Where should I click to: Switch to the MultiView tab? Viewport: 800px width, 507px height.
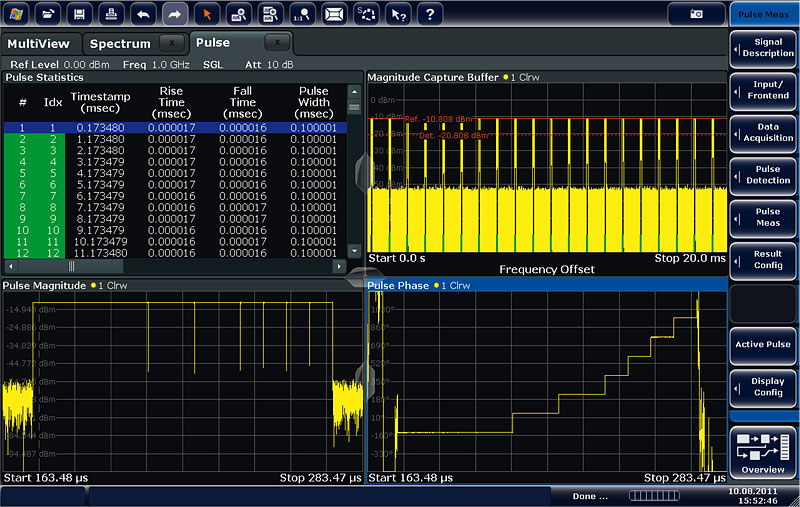coord(37,44)
